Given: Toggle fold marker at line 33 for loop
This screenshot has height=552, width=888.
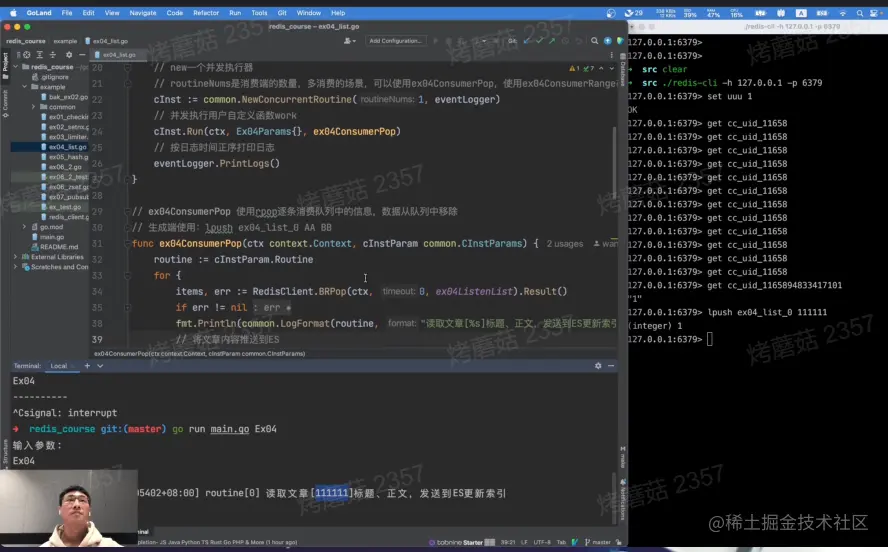Looking at the screenshot, I should [127, 275].
